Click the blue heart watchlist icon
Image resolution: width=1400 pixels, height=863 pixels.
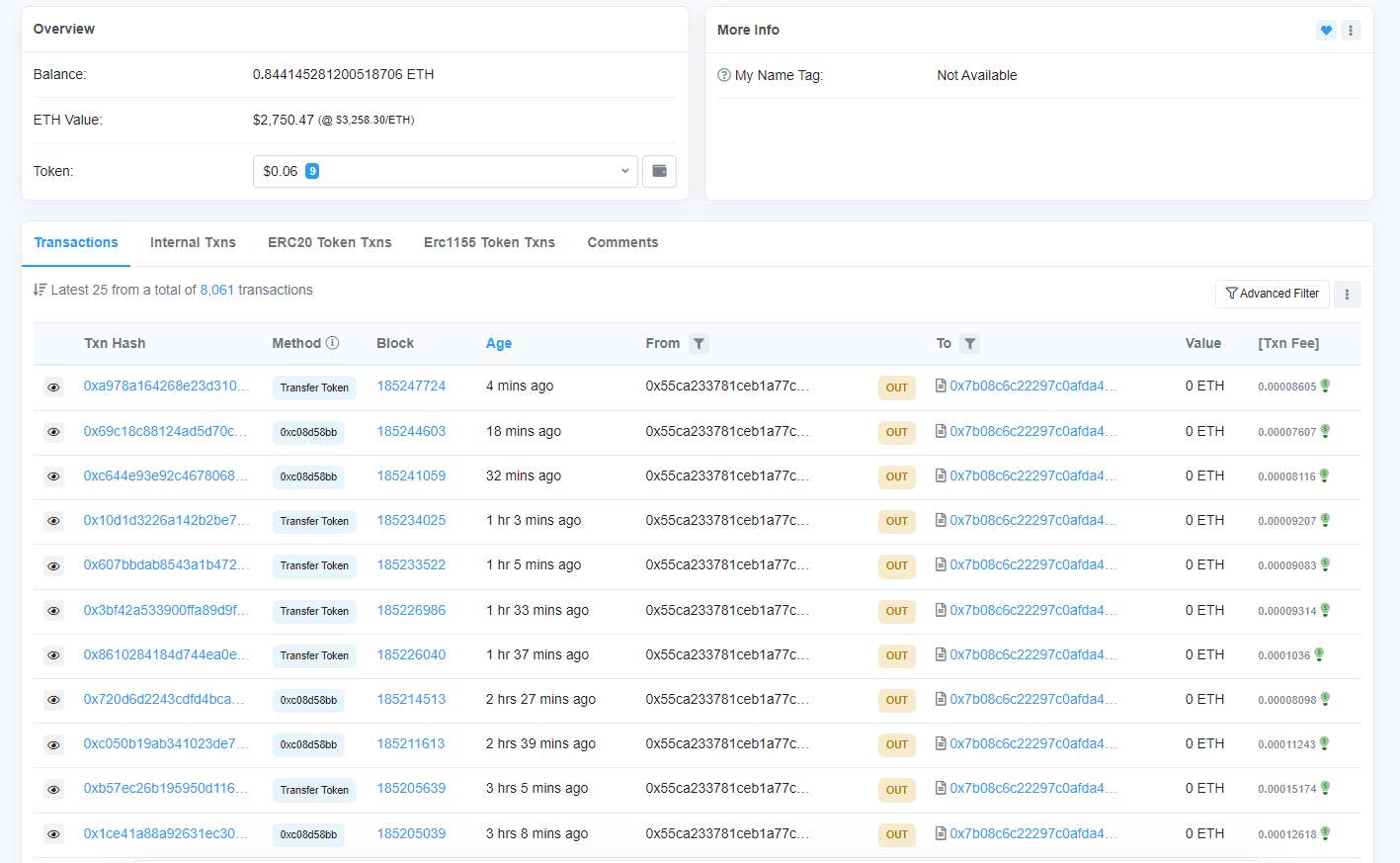(1326, 31)
